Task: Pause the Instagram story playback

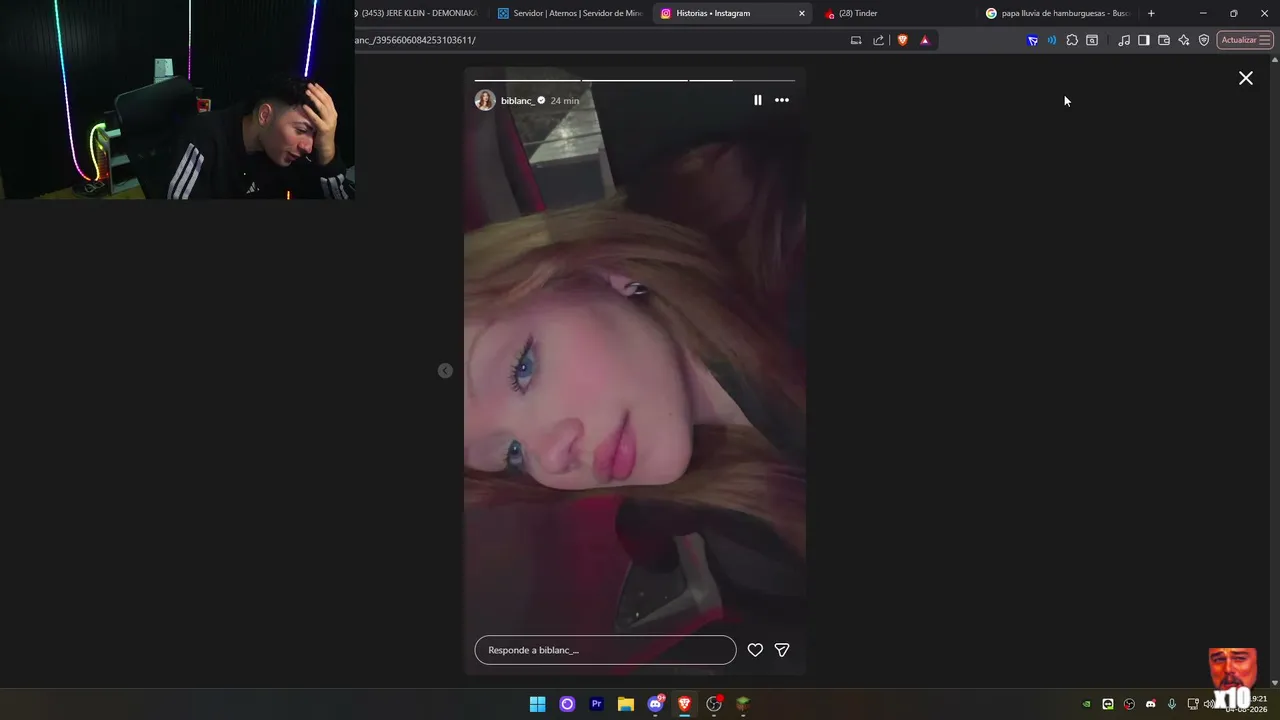Action: pyautogui.click(x=757, y=100)
